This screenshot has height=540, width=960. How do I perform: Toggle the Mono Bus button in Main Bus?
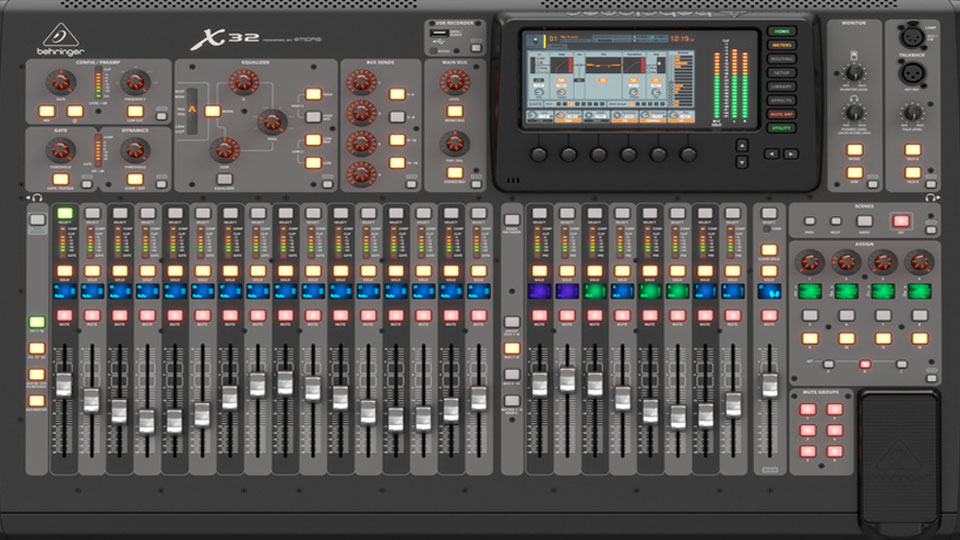click(x=454, y=111)
